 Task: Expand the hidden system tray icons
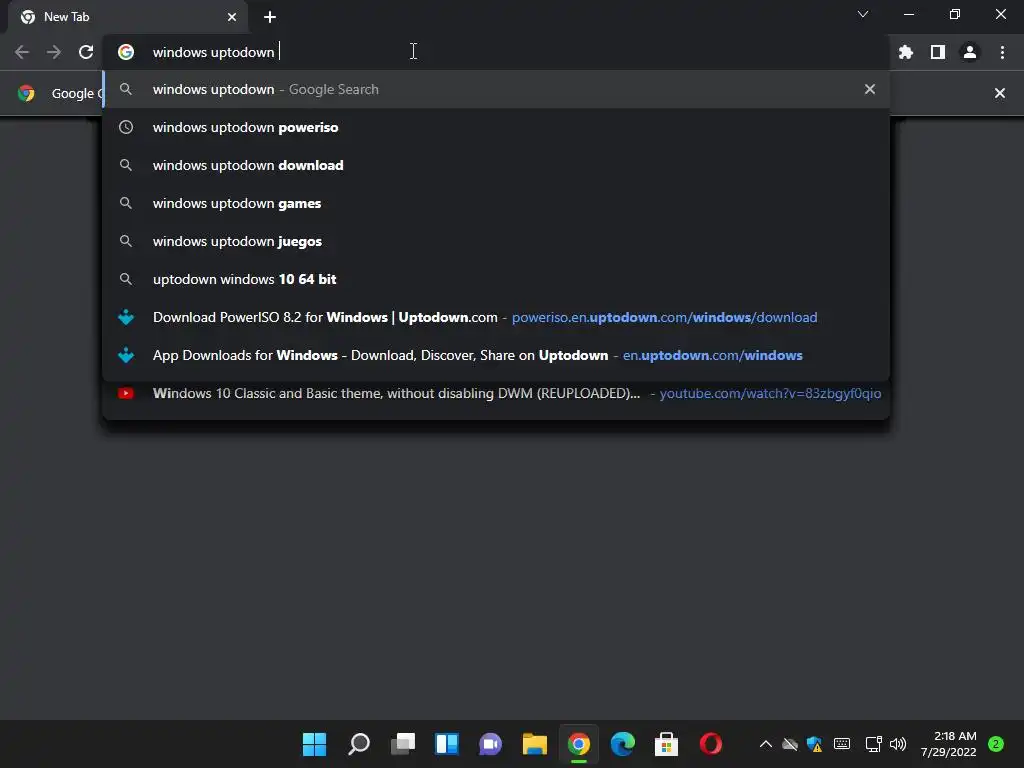click(765, 744)
